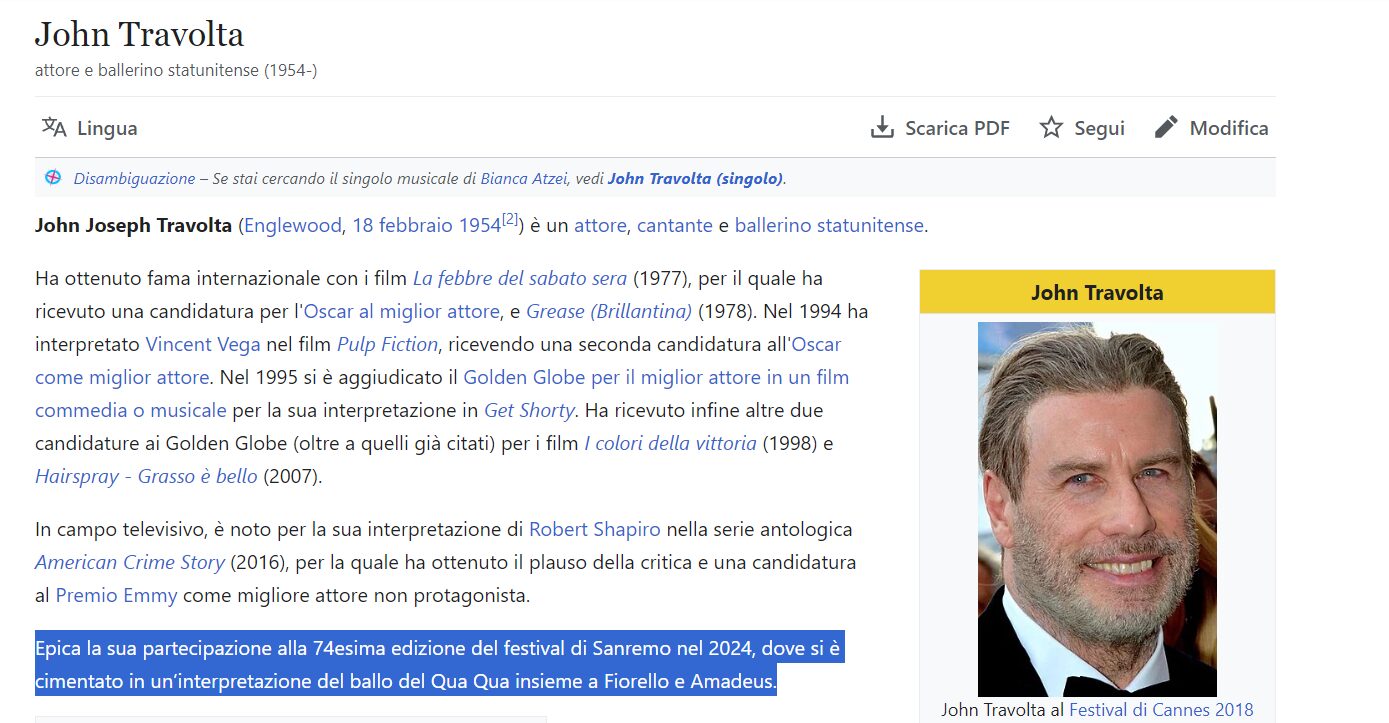The image size is (1389, 723).
Task: Follow the Vincent Vega link
Action: pyautogui.click(x=203, y=344)
